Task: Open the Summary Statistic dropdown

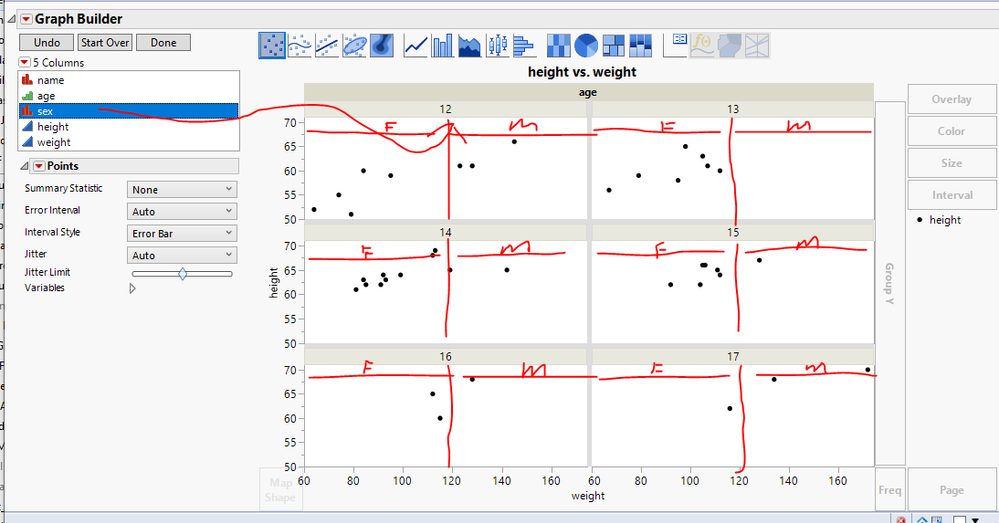Action: click(182, 190)
